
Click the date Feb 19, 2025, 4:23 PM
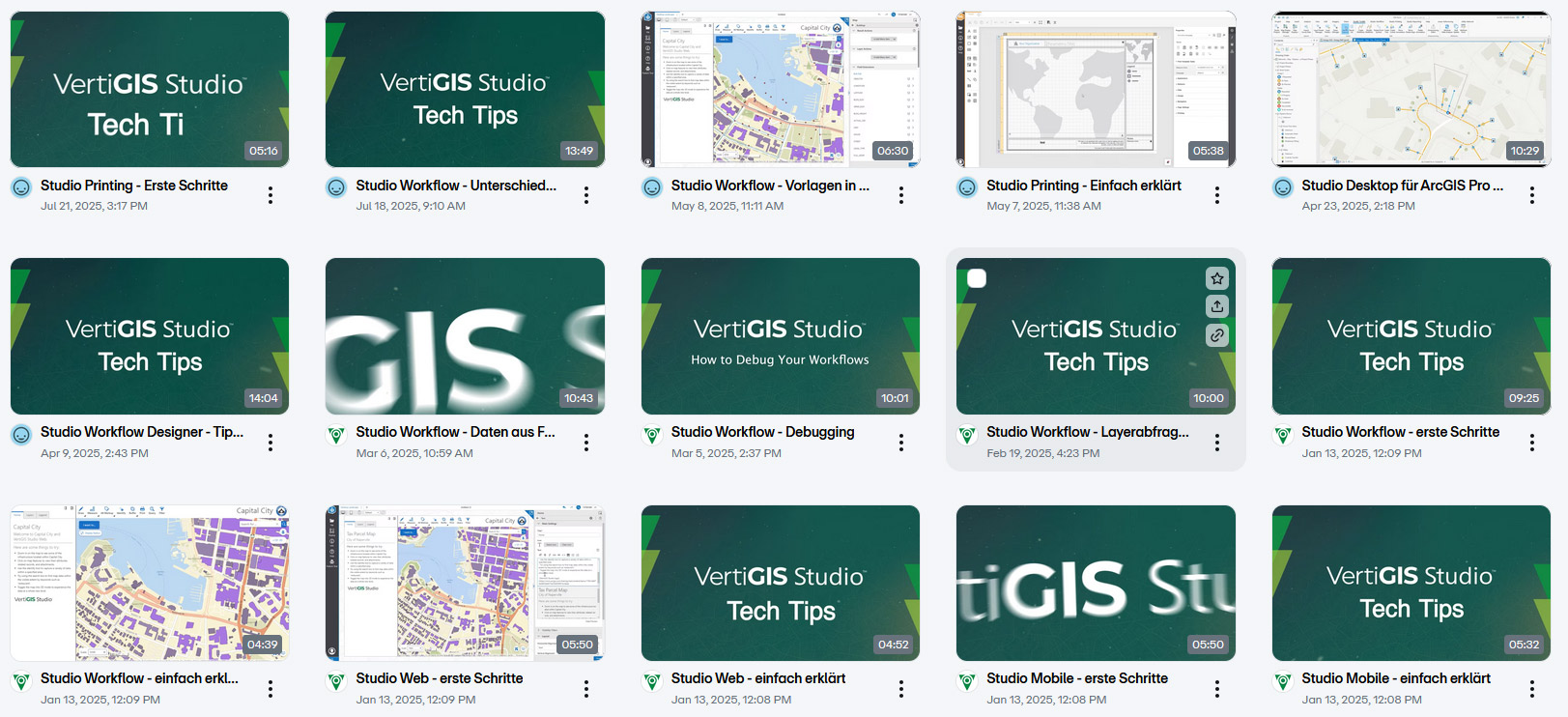click(x=1043, y=453)
